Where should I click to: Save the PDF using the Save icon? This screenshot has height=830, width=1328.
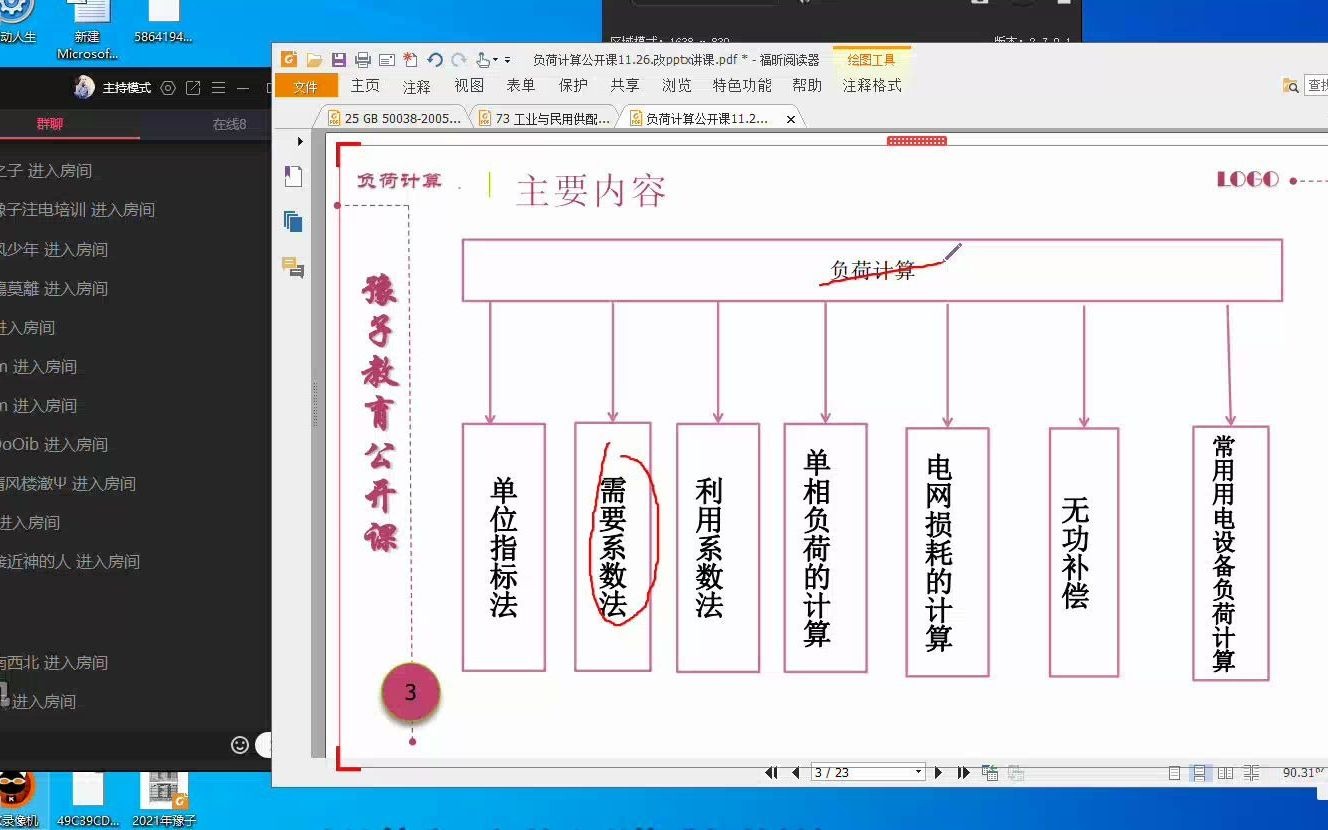(339, 59)
